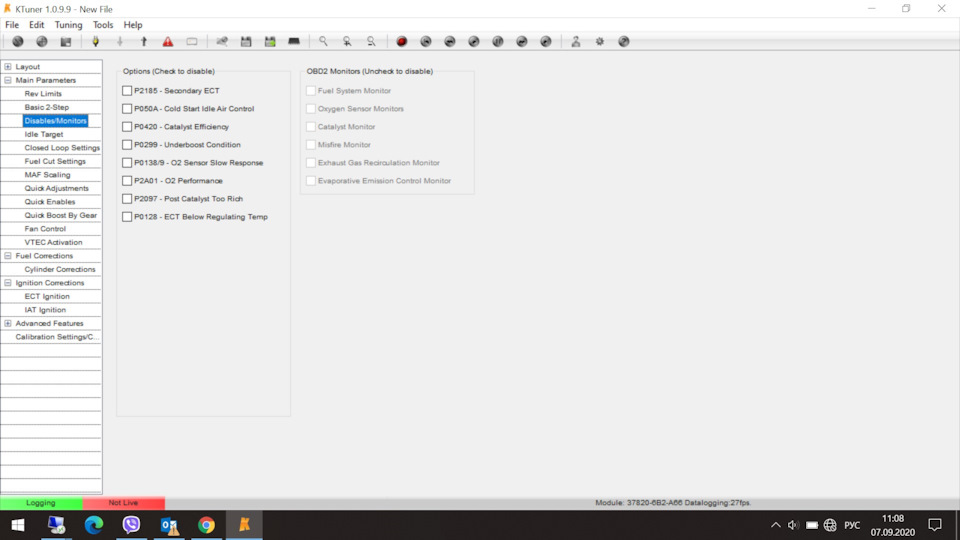This screenshot has height=540, width=960.
Task: Open settings with the gear toolbar icon
Action: coord(600,42)
